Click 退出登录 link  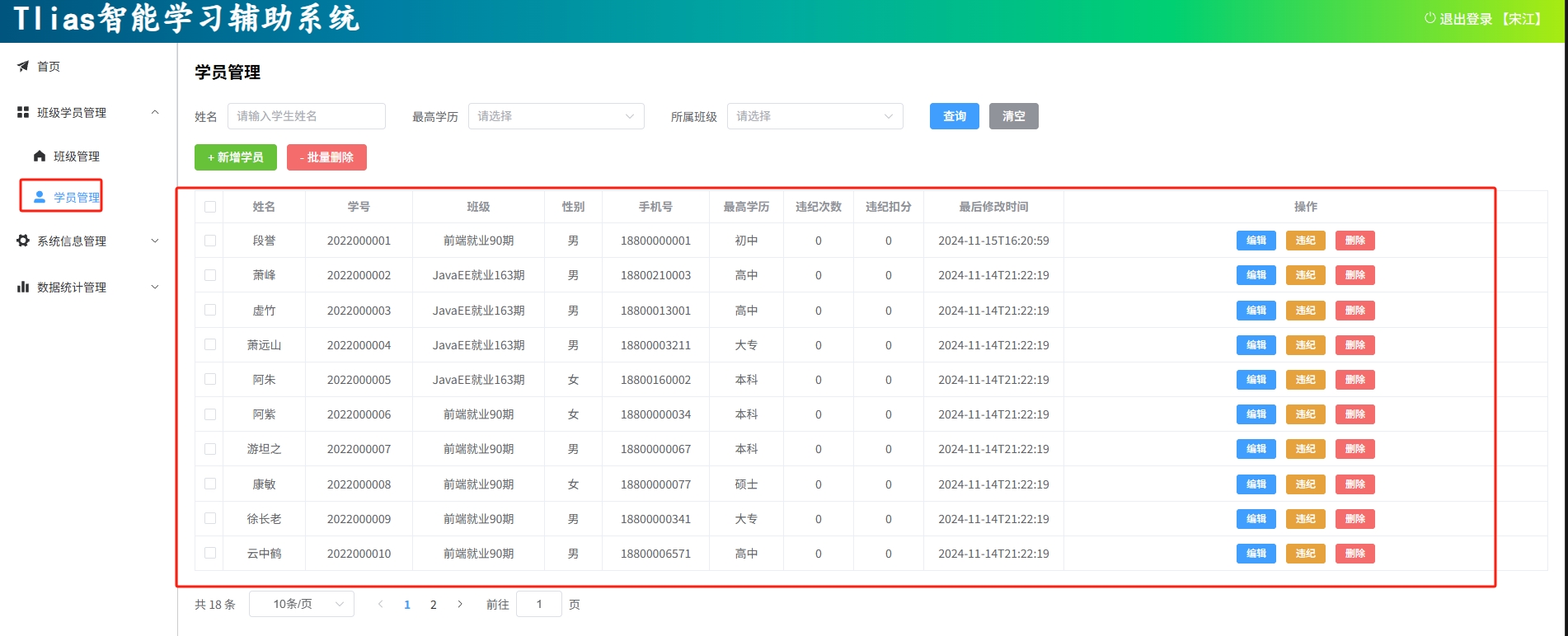(1466, 18)
